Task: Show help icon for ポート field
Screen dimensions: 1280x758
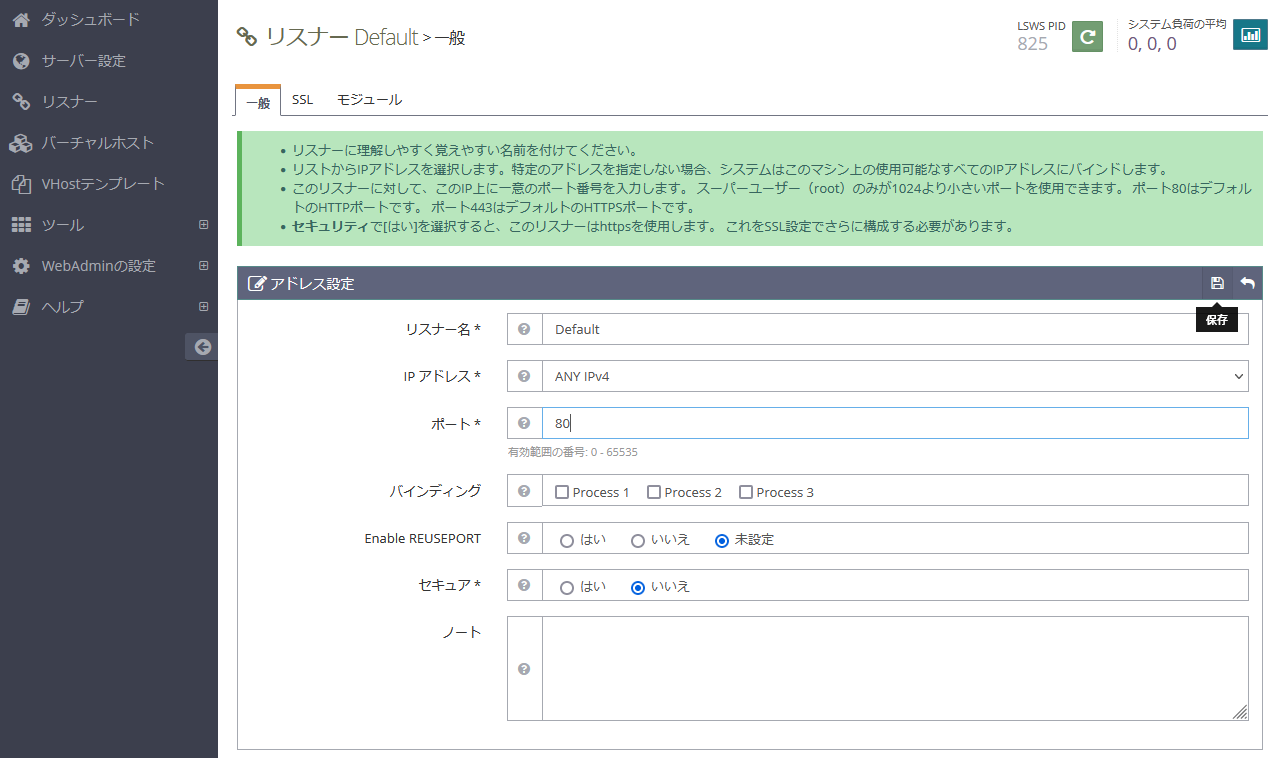Action: pyautogui.click(x=524, y=423)
